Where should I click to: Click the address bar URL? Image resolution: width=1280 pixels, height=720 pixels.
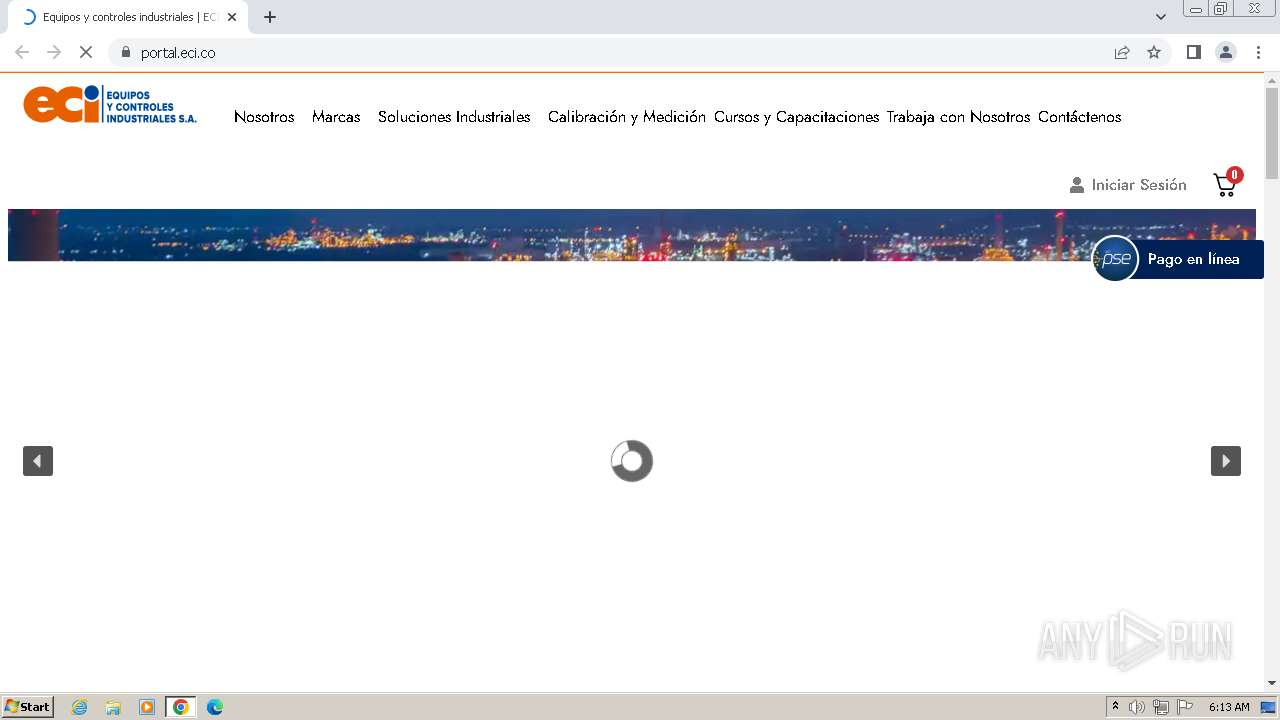[x=178, y=52]
